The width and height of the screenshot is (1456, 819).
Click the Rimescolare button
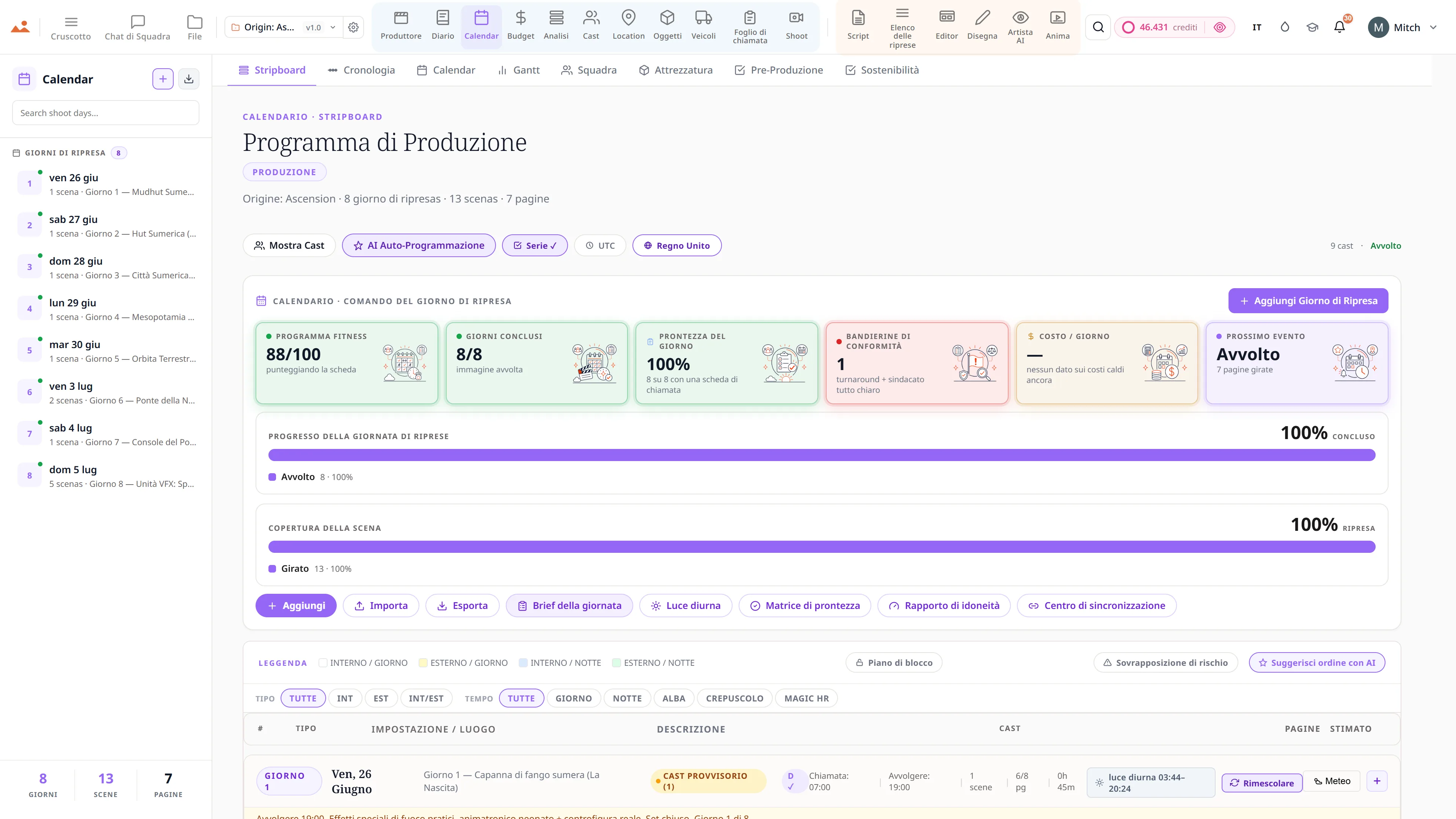tap(1262, 783)
